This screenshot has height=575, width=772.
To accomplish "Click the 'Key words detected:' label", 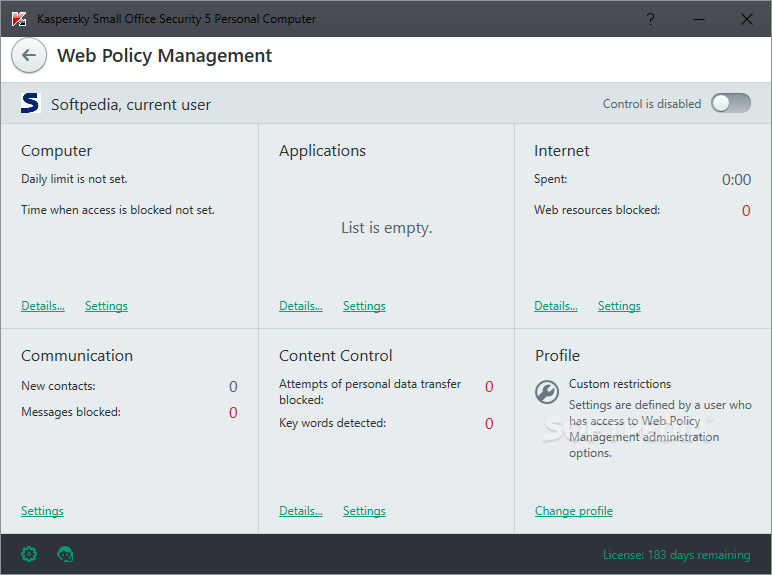I will tap(332, 422).
